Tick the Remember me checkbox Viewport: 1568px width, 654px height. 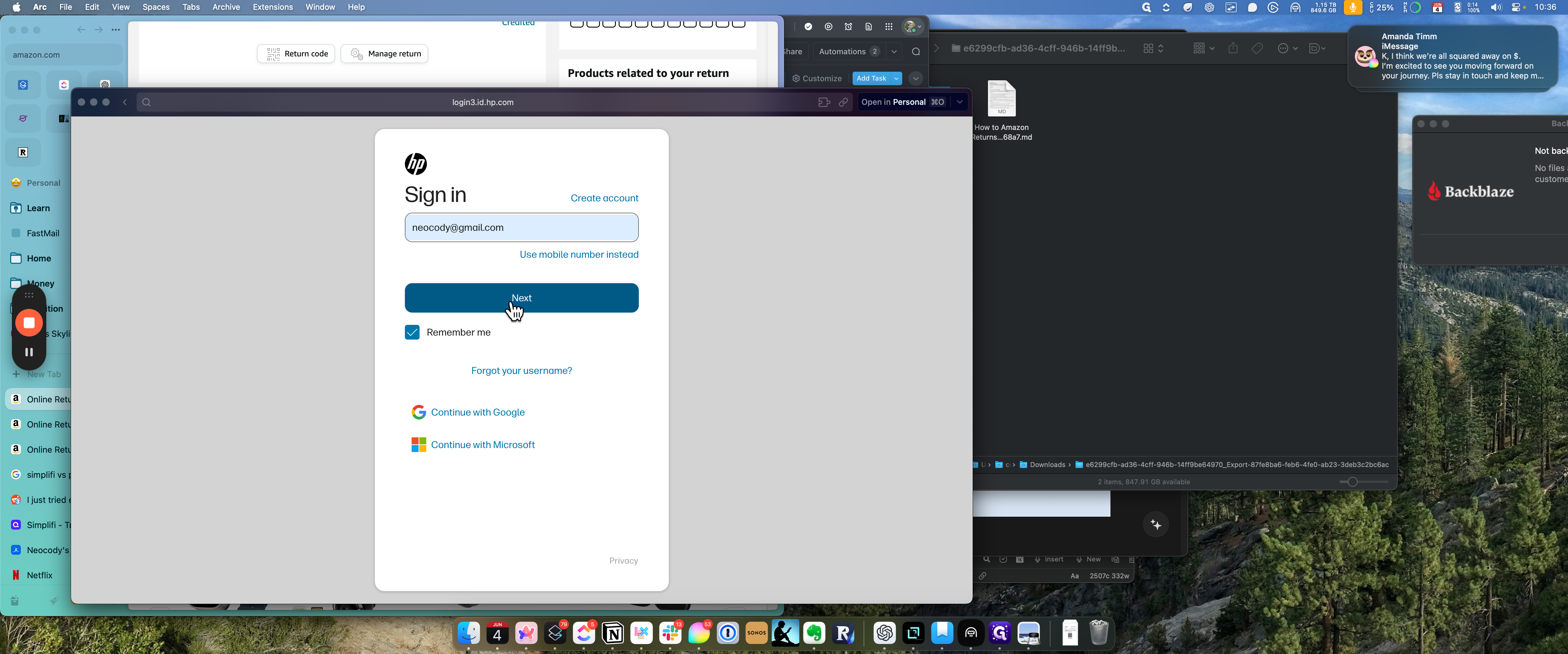[x=412, y=332]
